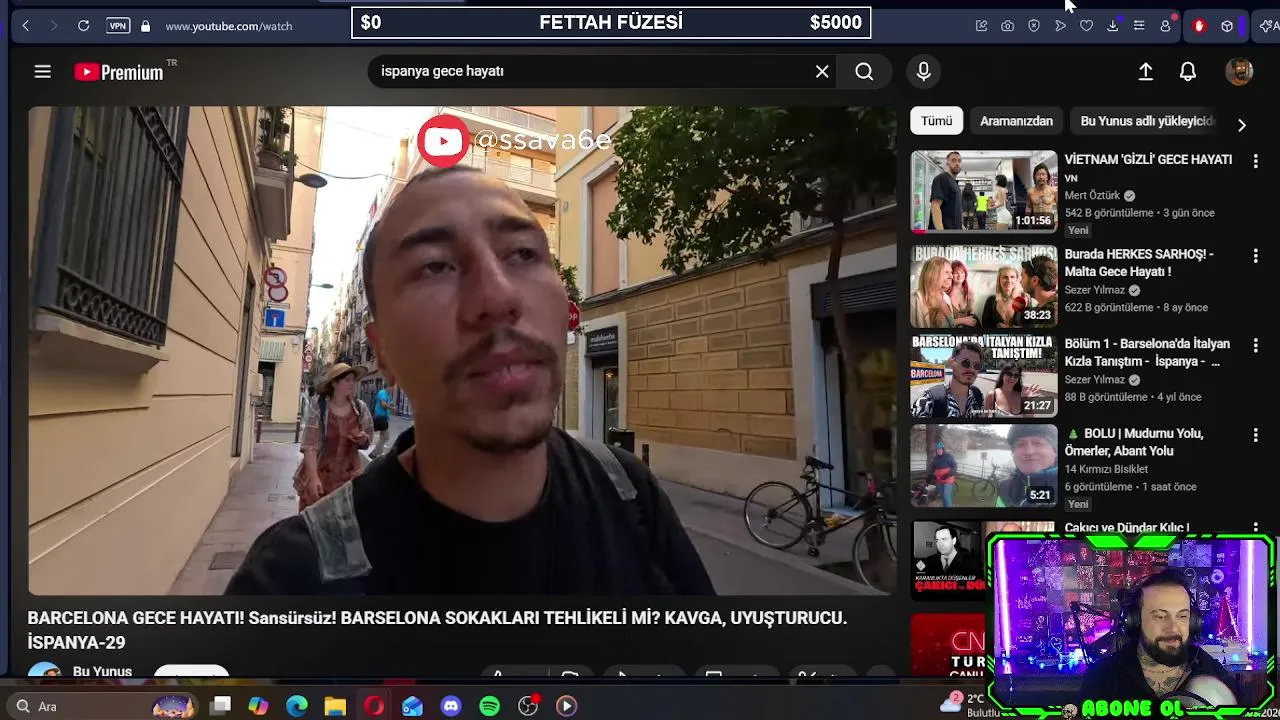Open 'Çakıcı ve Dündar Kılıç' video title
1280x720 pixels.
[1126, 527]
